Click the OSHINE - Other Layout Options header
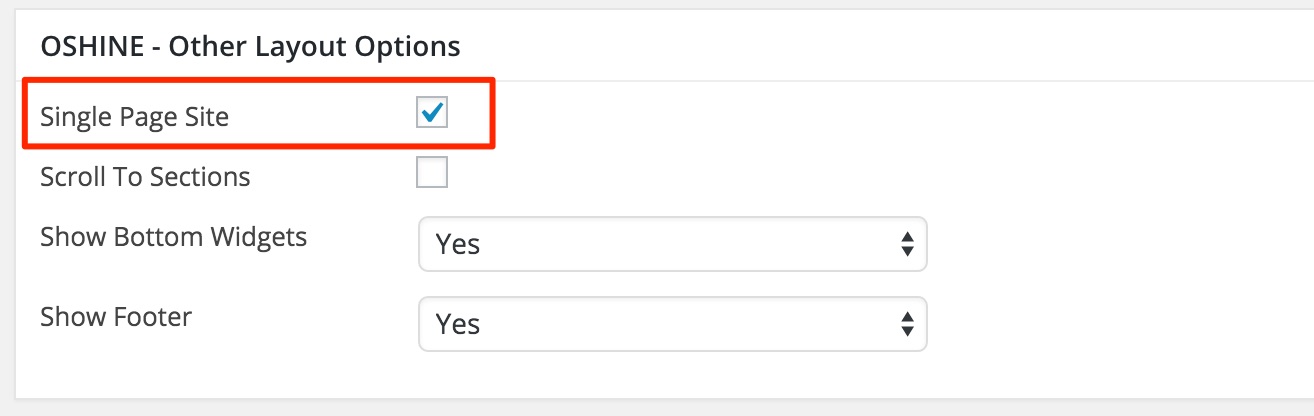The height and width of the screenshot is (416, 1314). (250, 46)
